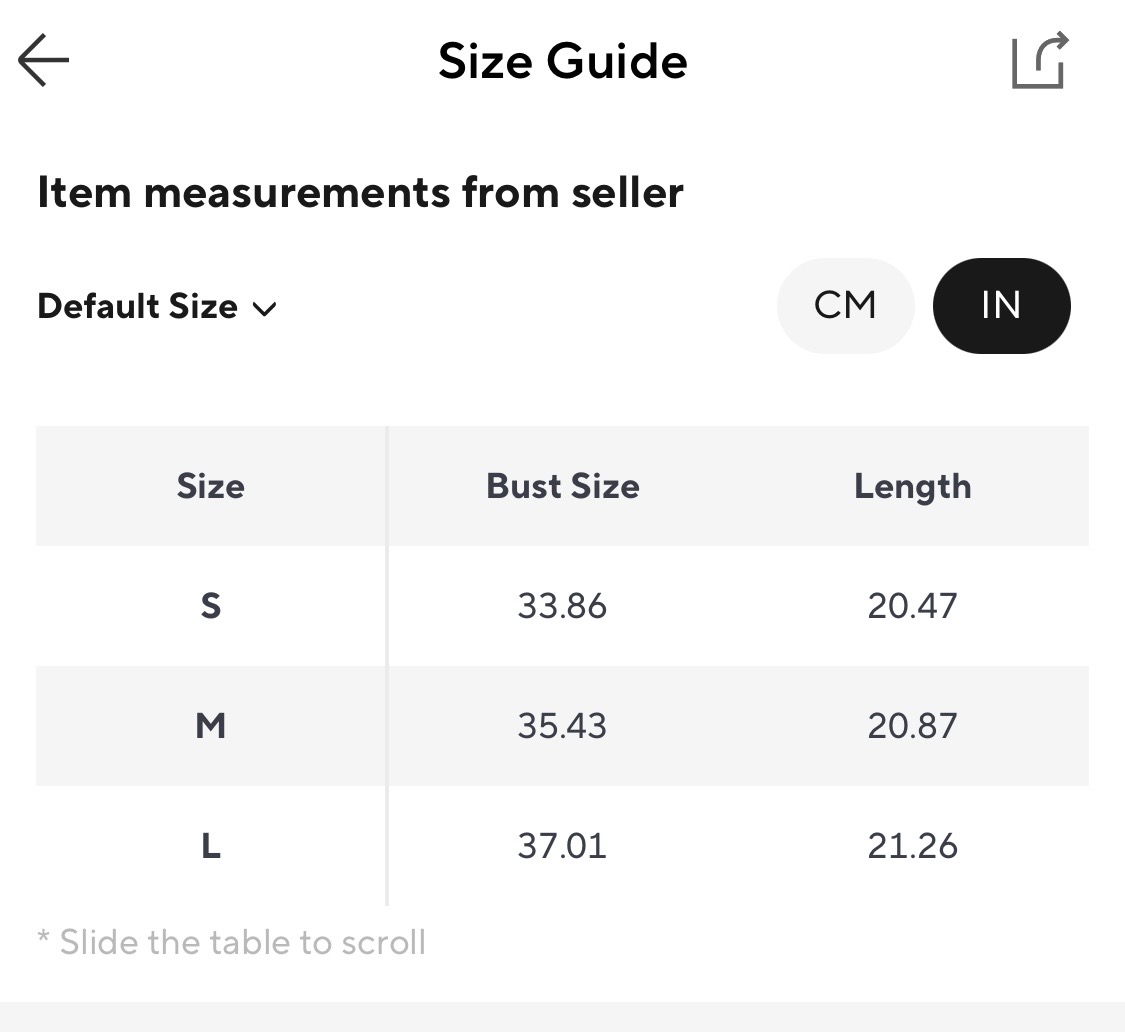The width and height of the screenshot is (1125, 1034).
Task: Click the Size column header
Action: point(210,486)
